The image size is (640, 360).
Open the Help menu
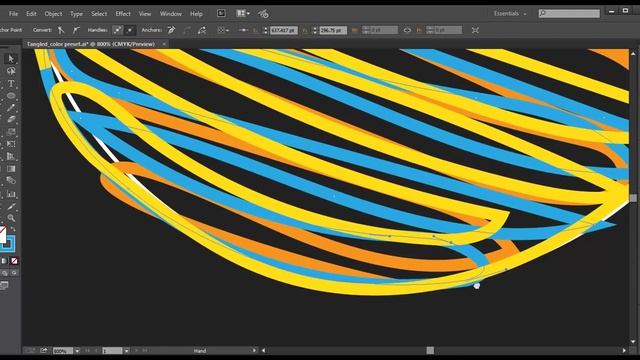click(x=196, y=14)
